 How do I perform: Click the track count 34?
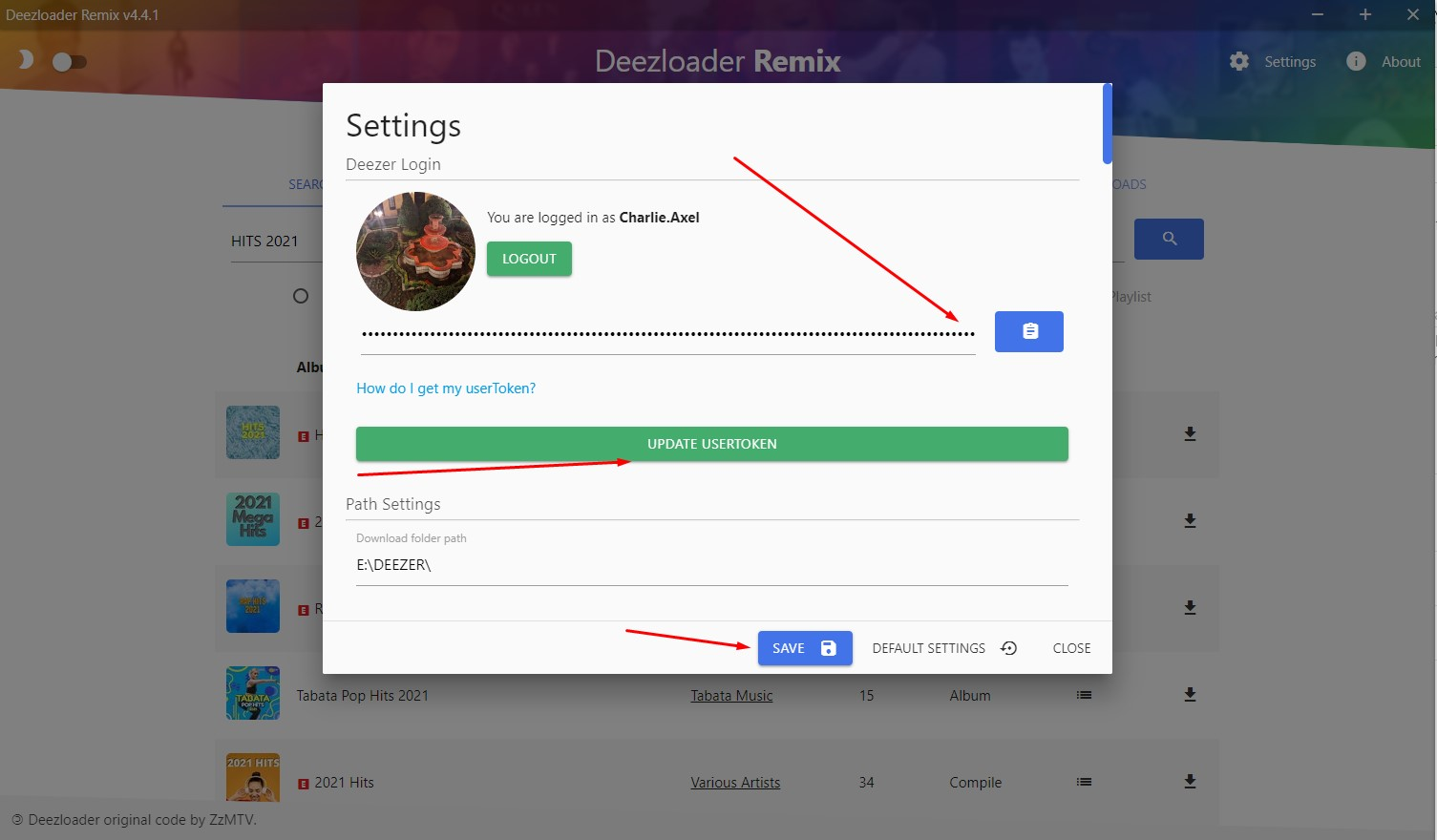(866, 783)
